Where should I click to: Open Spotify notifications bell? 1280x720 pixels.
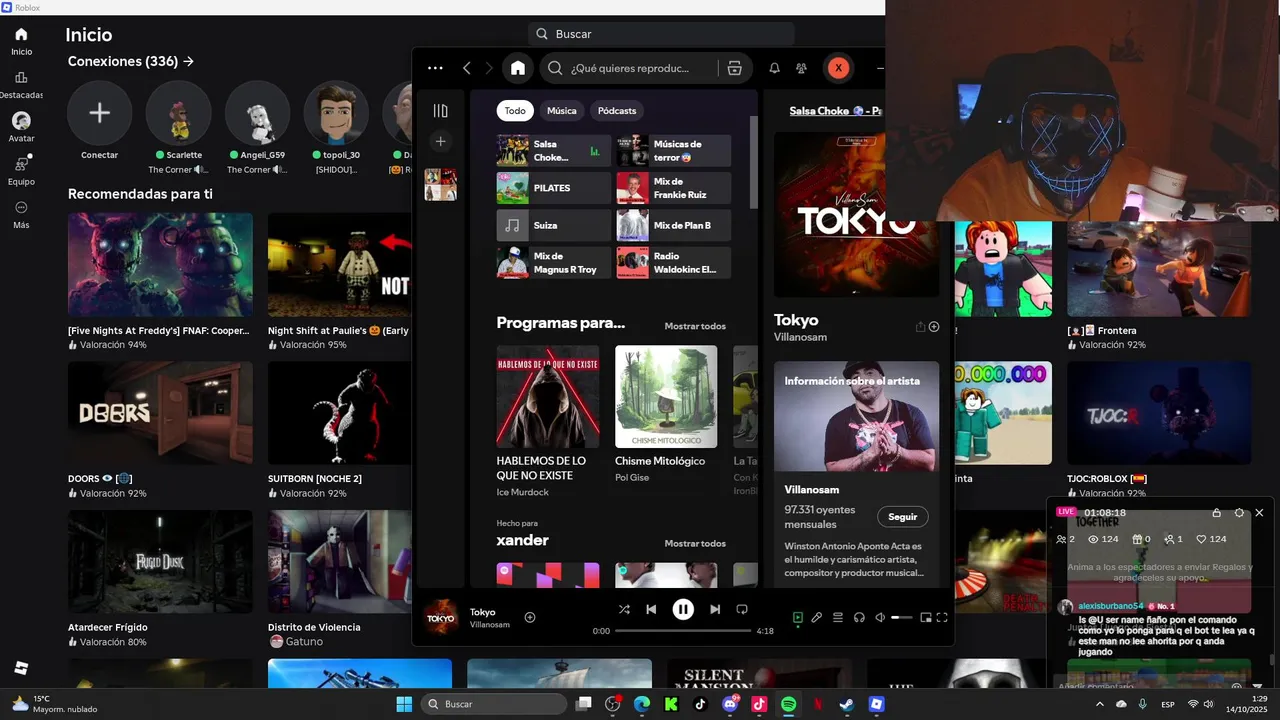pos(774,68)
